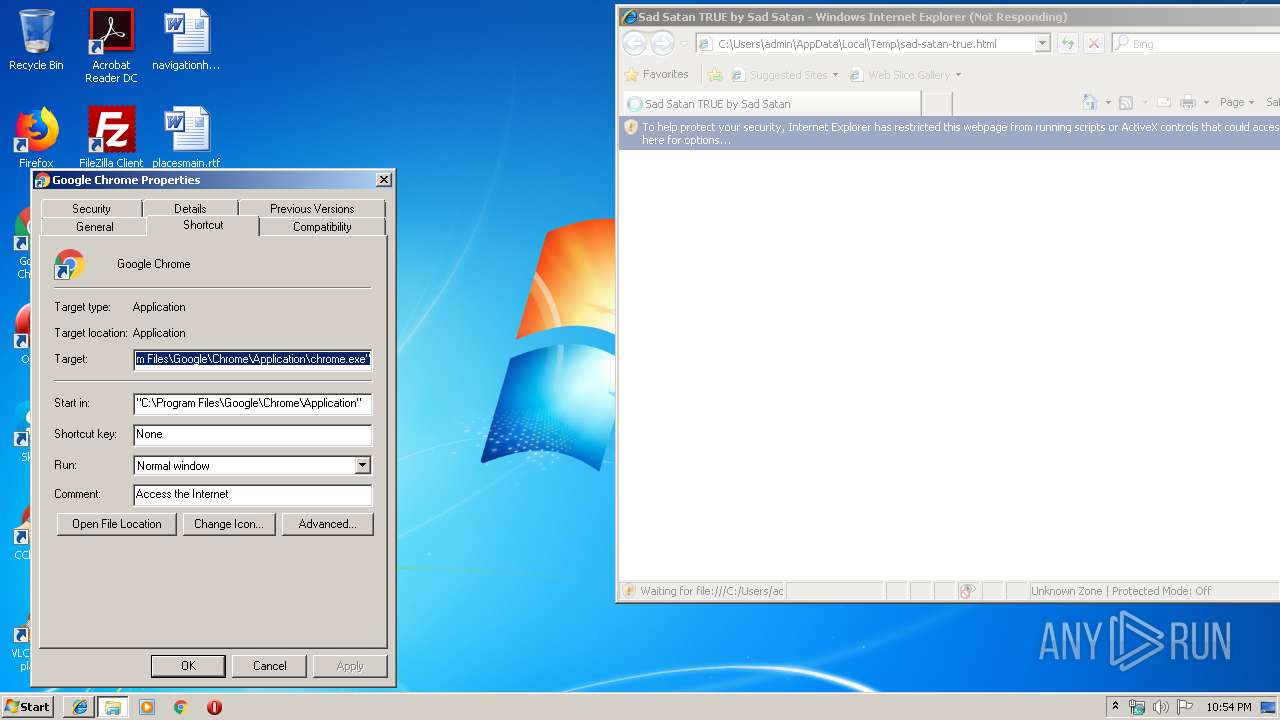Click the Internet Explorer Forward arrow
The width and height of the screenshot is (1280, 720).
pyautogui.click(x=662, y=43)
